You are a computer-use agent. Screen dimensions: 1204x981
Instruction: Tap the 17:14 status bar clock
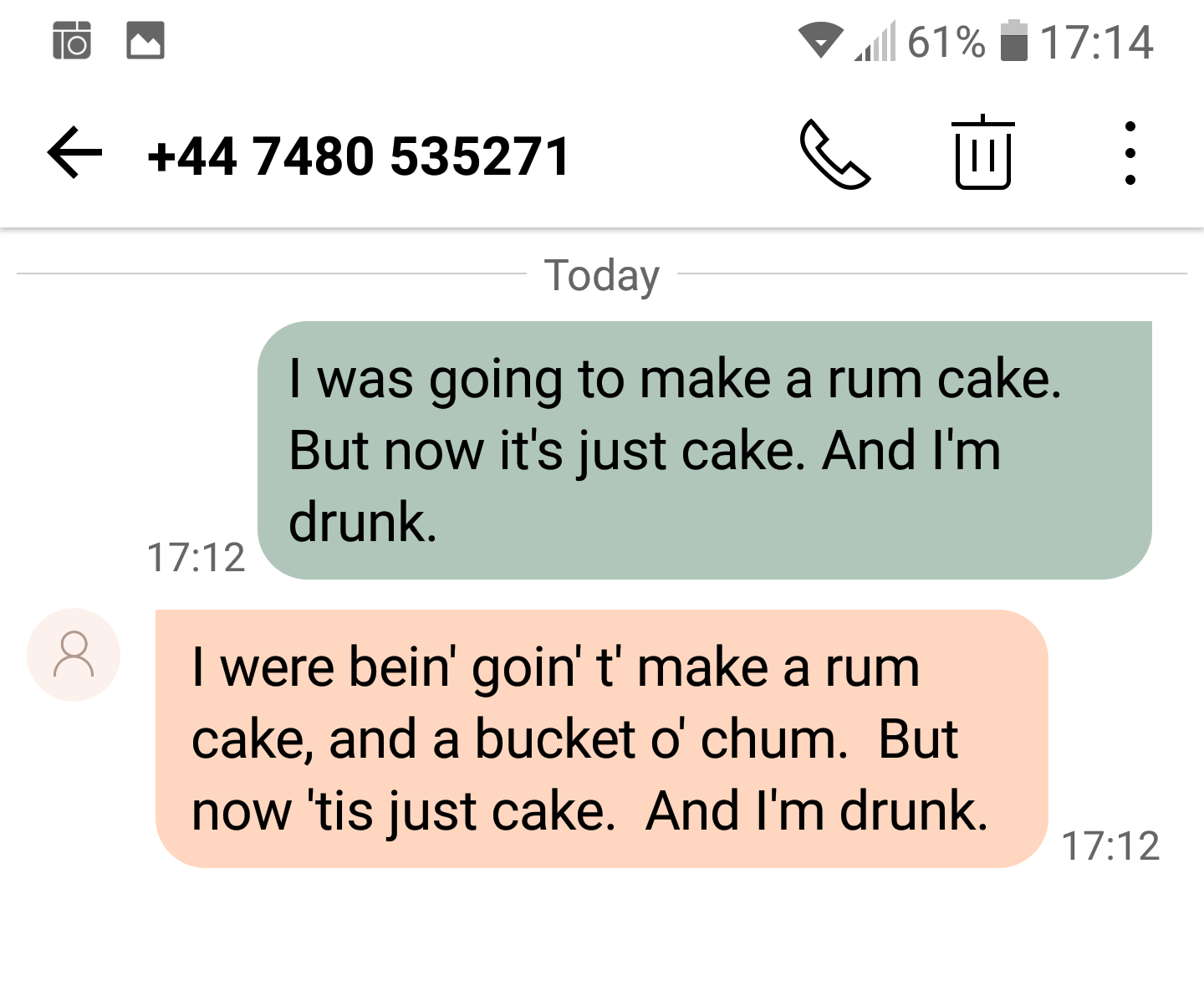click(x=1096, y=42)
